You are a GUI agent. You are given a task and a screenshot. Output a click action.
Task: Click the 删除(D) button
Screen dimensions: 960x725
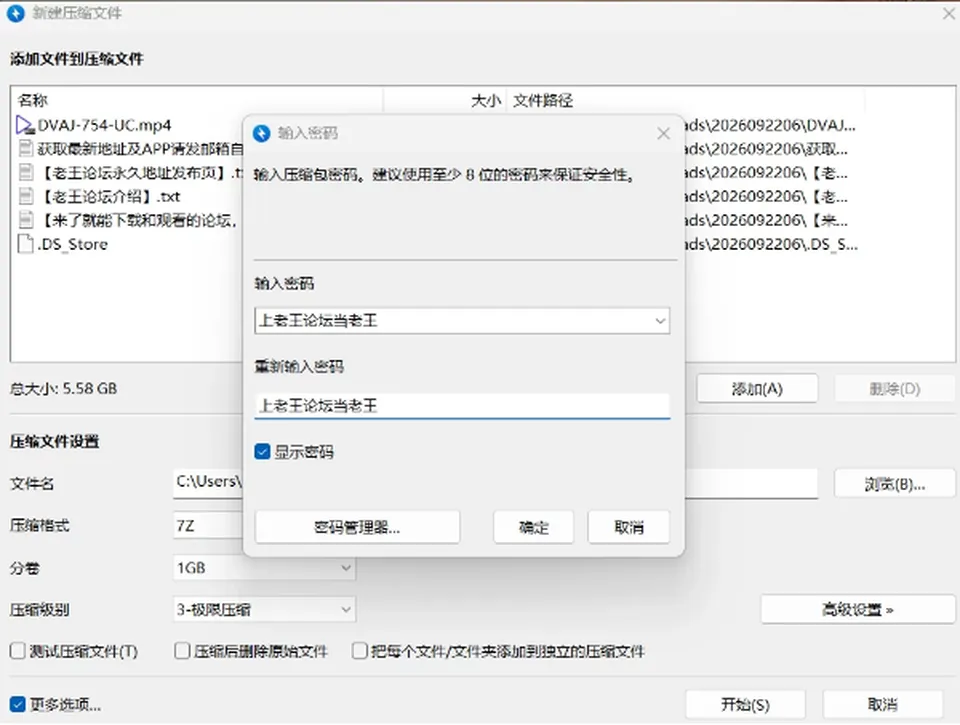(x=894, y=389)
